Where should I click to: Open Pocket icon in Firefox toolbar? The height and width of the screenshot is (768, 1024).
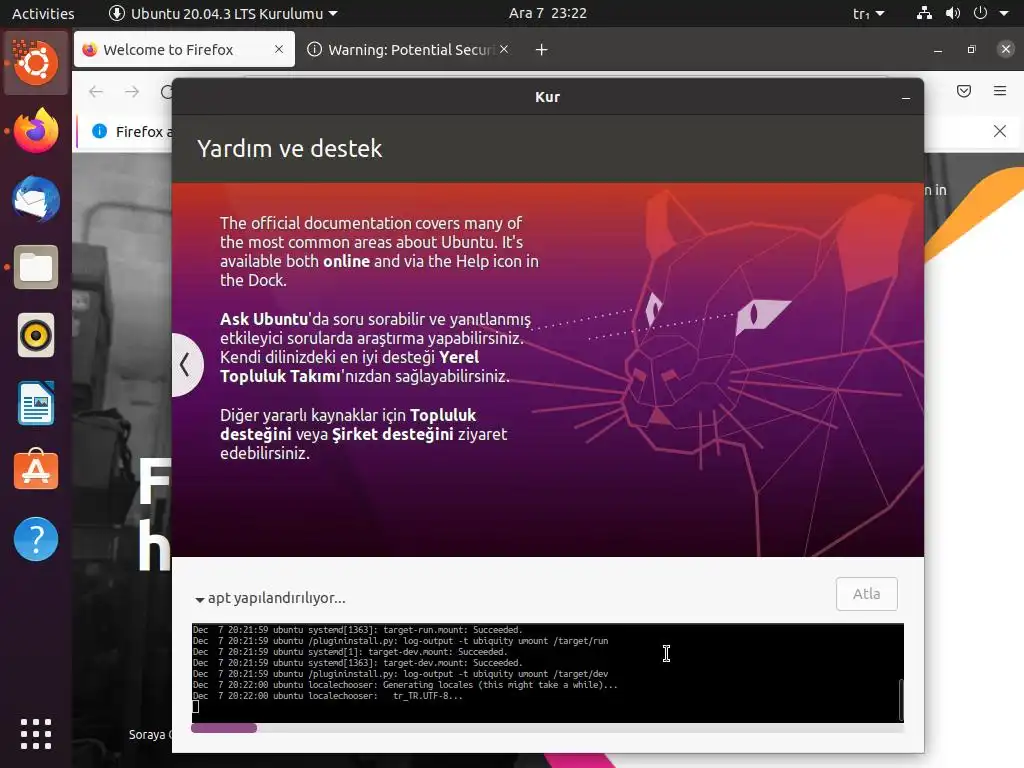click(964, 91)
